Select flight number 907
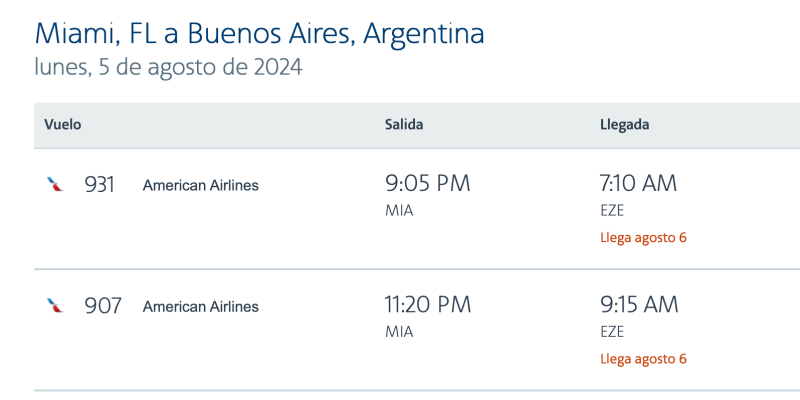This screenshot has width=800, height=400. 102,306
